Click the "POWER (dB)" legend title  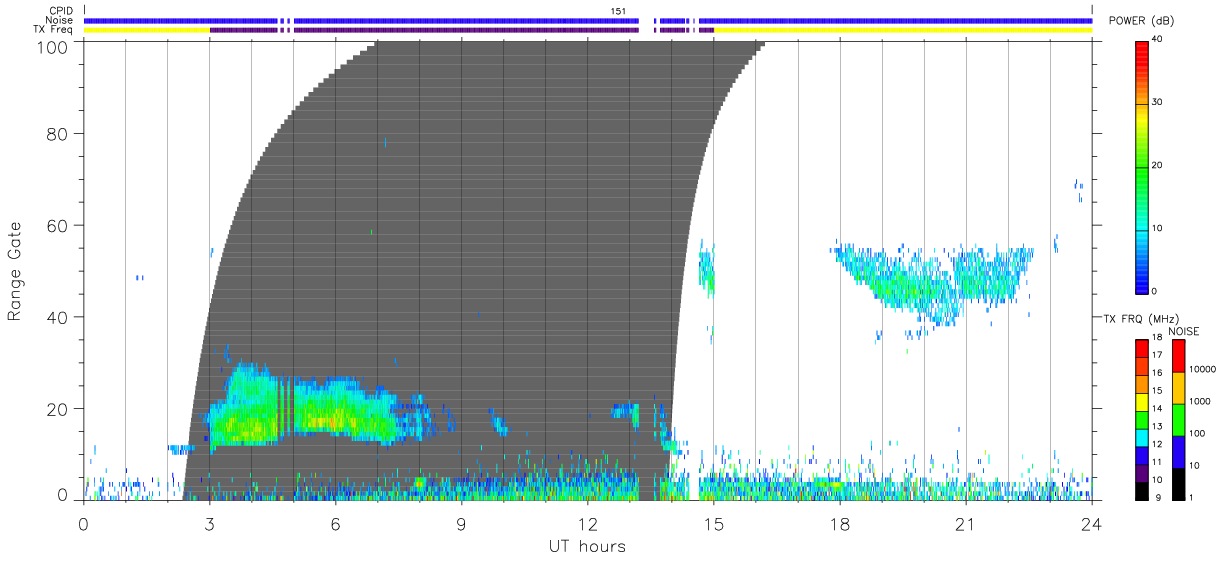(x=1142, y=21)
